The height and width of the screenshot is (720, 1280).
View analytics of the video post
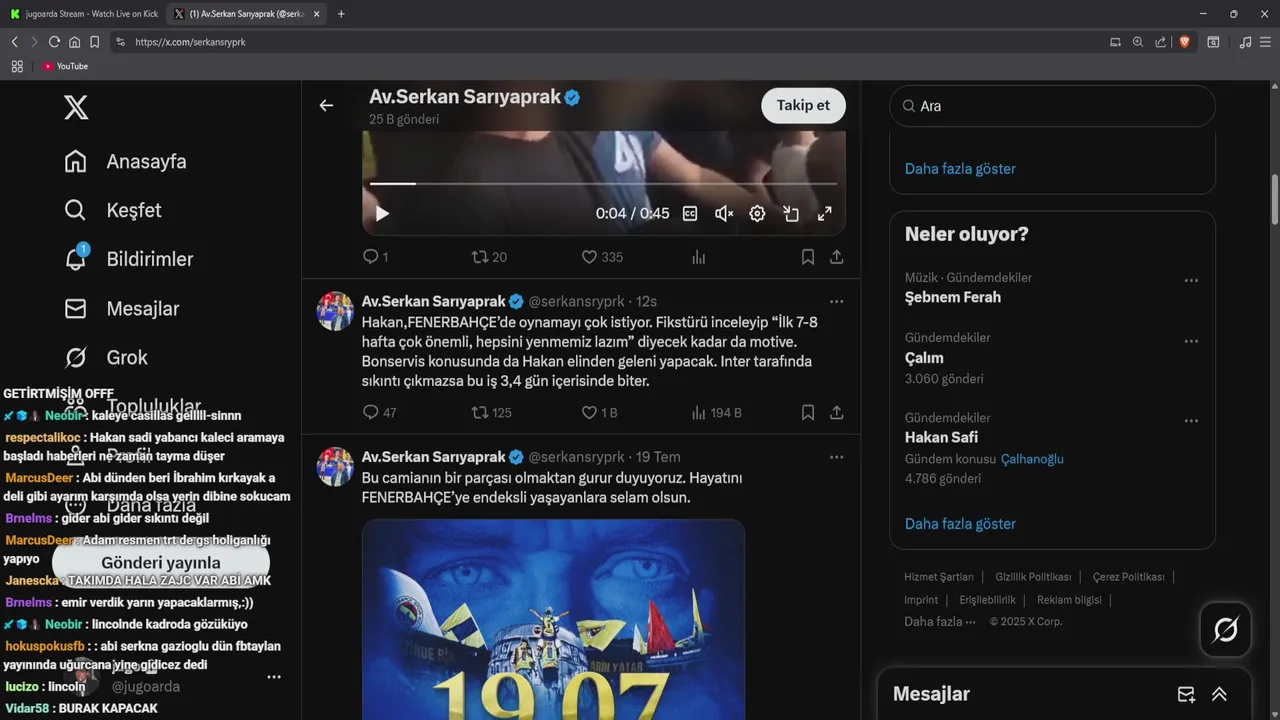(x=699, y=257)
